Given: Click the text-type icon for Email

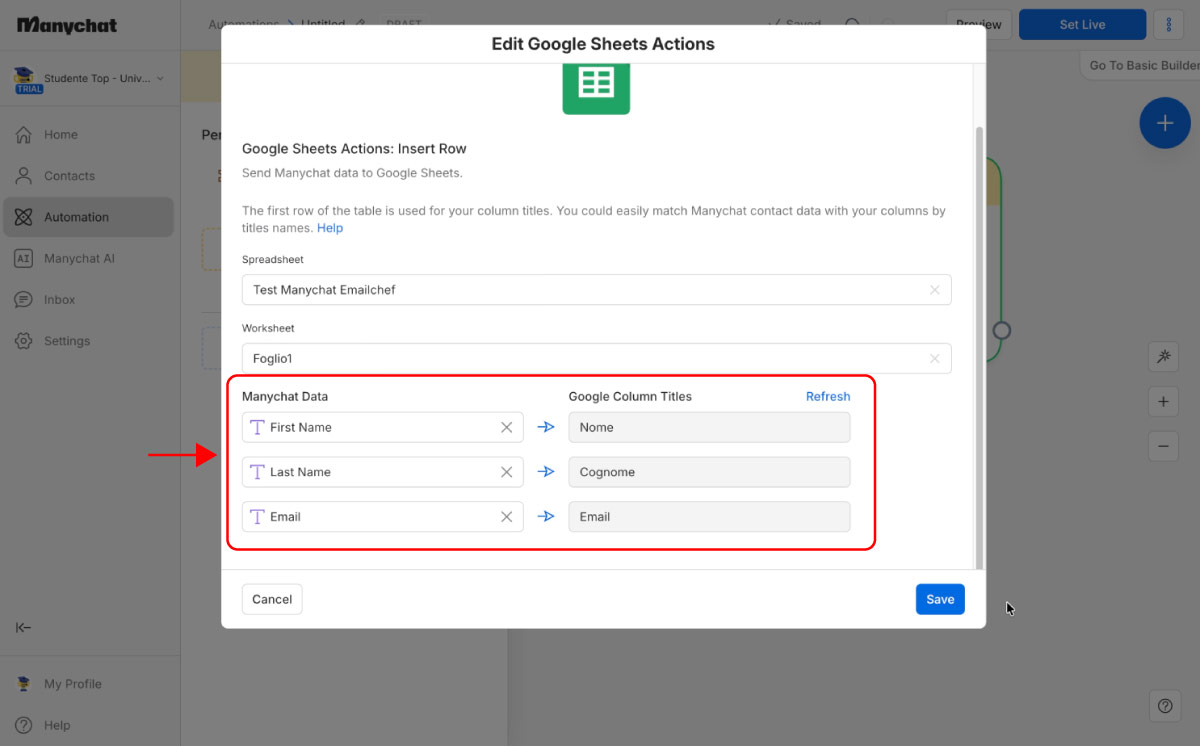Looking at the screenshot, I should click(257, 517).
